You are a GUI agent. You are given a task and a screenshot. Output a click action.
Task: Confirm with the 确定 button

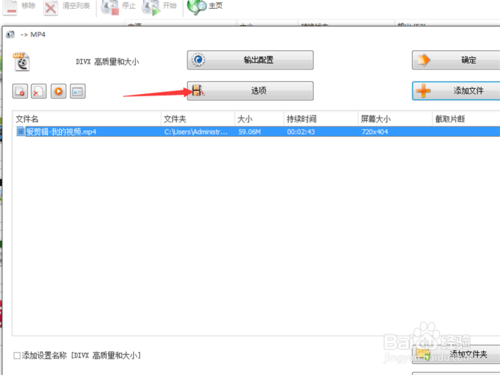pyautogui.click(x=456, y=60)
